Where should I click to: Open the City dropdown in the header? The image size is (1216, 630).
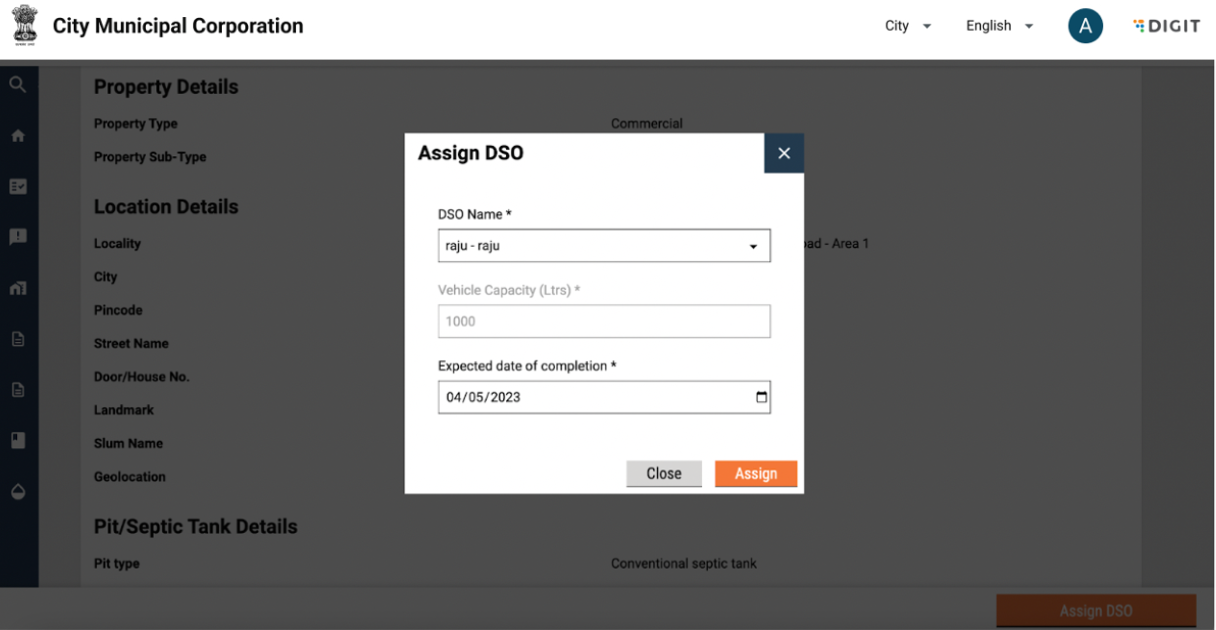(907, 26)
